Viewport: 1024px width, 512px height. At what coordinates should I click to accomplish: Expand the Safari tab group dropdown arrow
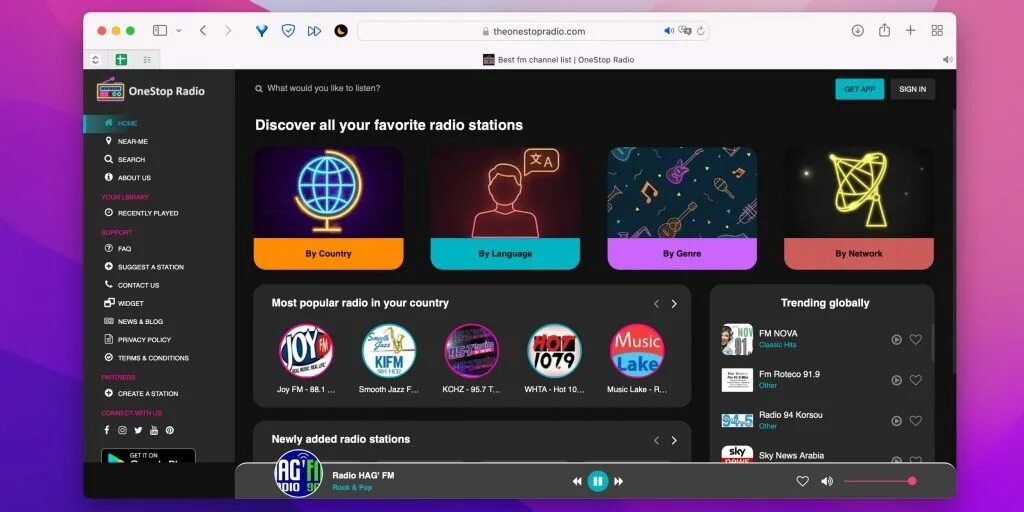(x=179, y=31)
